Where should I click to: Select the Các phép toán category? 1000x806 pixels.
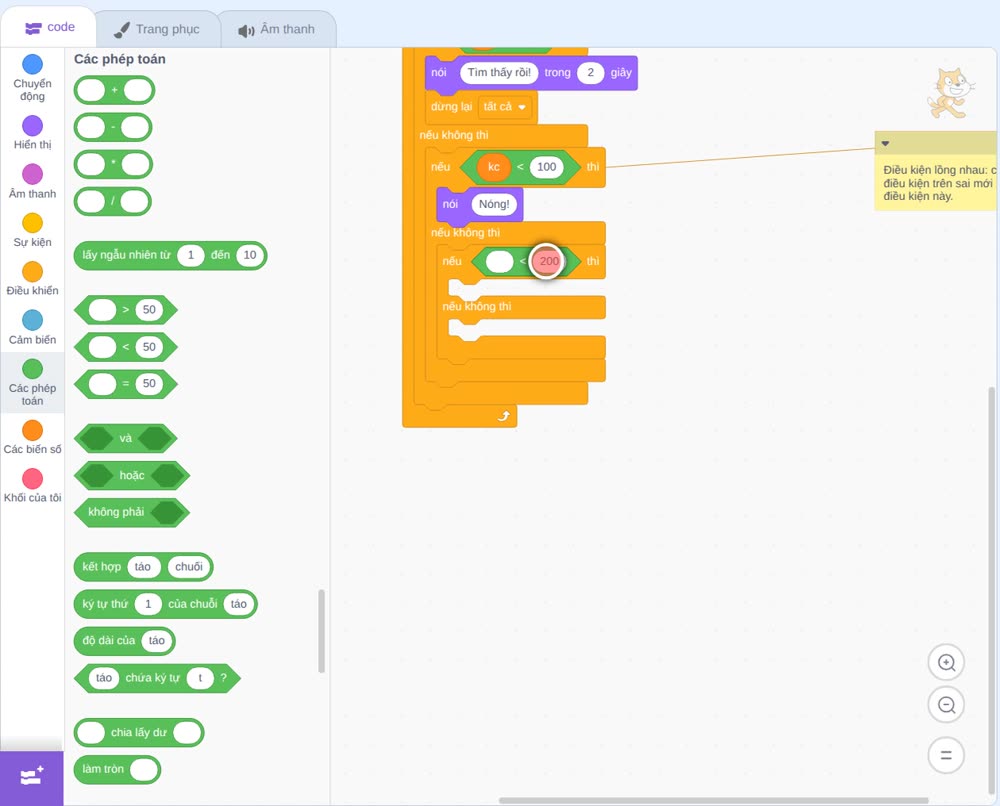32,383
